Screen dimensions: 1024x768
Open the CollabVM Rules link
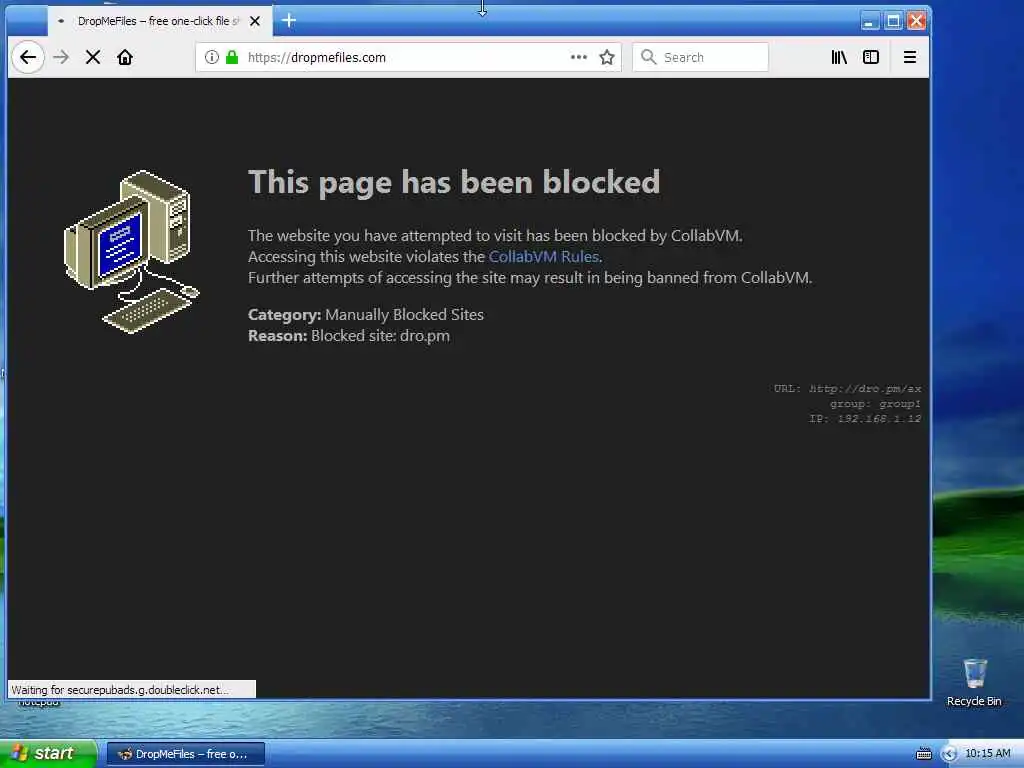click(x=543, y=257)
